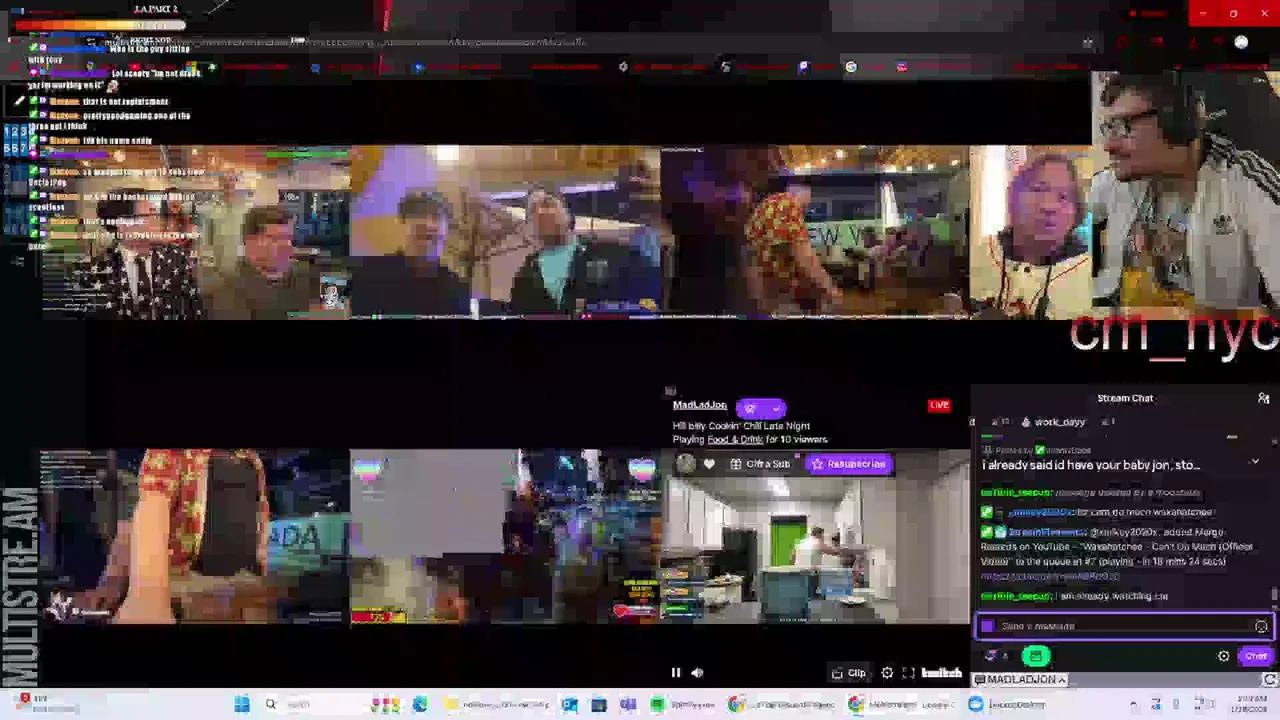
Task: Click the work_dayy top gifter name
Action: pos(1060,422)
